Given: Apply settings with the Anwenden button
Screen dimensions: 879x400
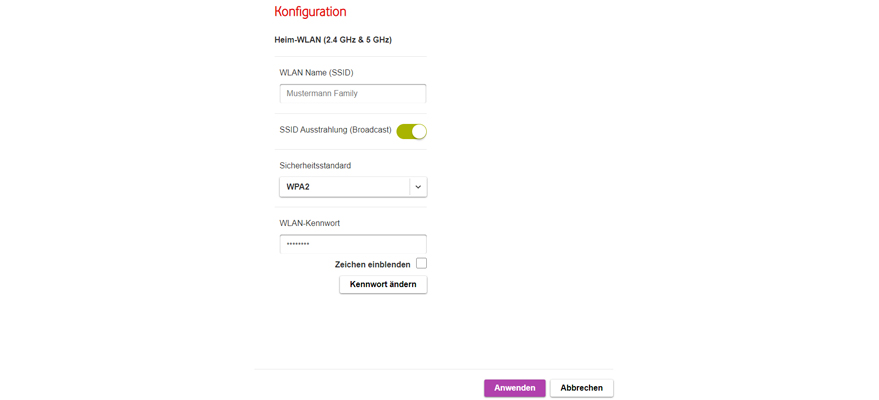Looking at the screenshot, I should 514,388.
